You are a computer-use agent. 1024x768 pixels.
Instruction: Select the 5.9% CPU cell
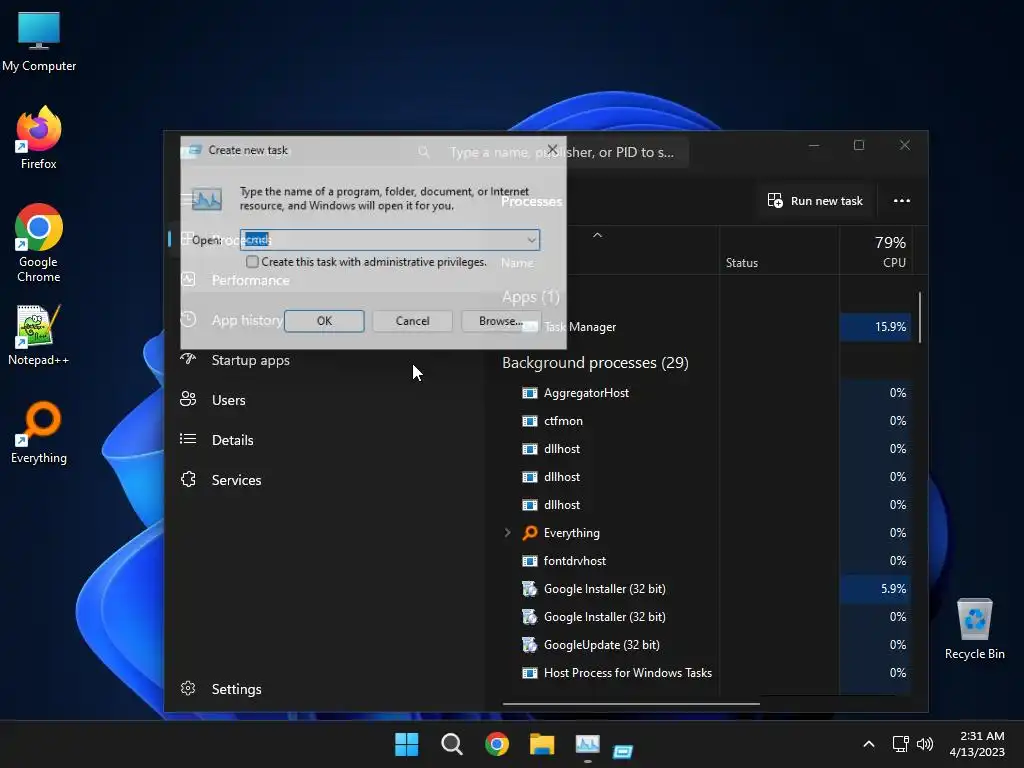(875, 588)
